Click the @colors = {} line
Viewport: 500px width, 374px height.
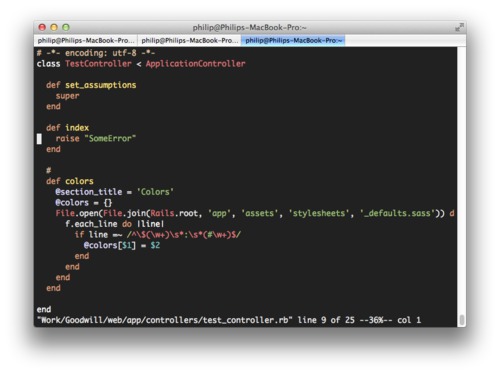pos(84,202)
